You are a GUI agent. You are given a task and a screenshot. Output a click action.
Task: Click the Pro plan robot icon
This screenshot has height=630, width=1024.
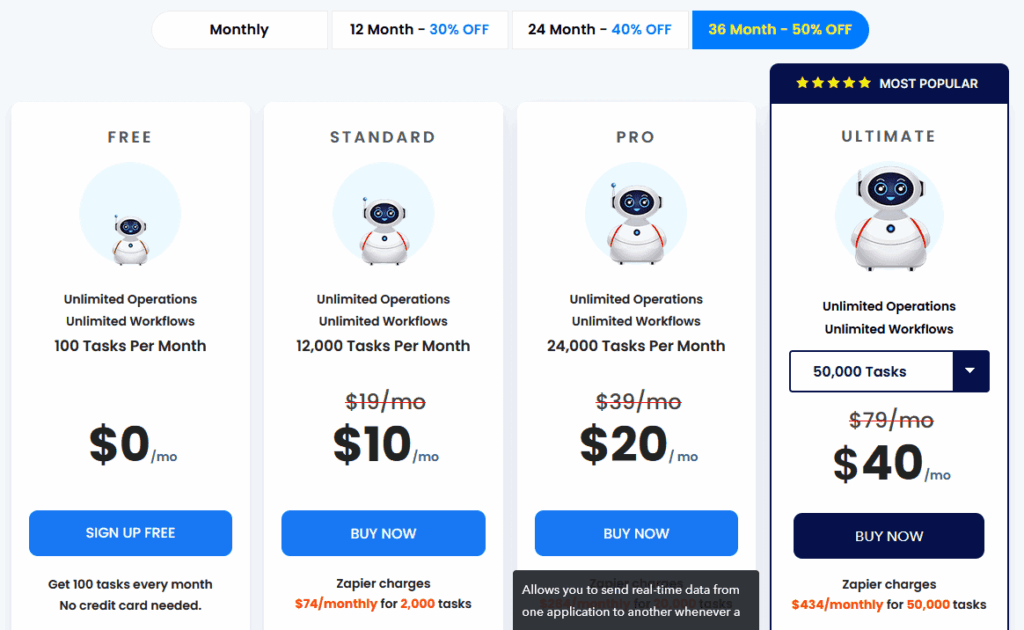636,223
